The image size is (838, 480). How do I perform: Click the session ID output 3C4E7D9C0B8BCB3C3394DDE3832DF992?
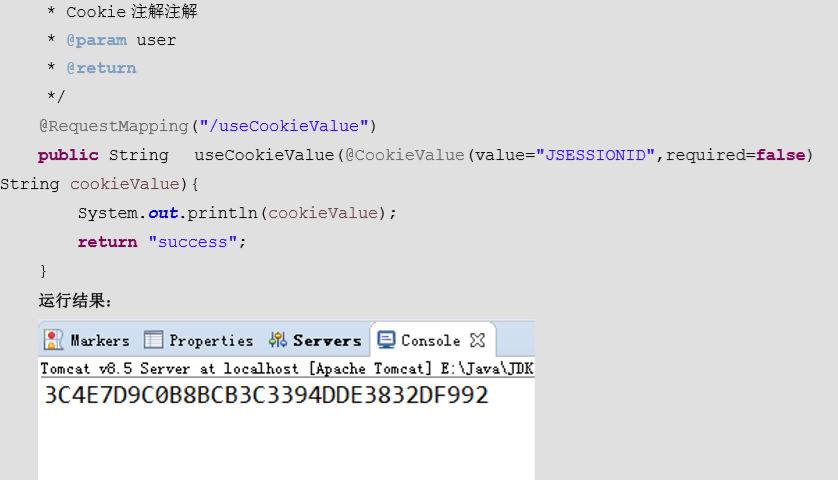tap(266, 396)
